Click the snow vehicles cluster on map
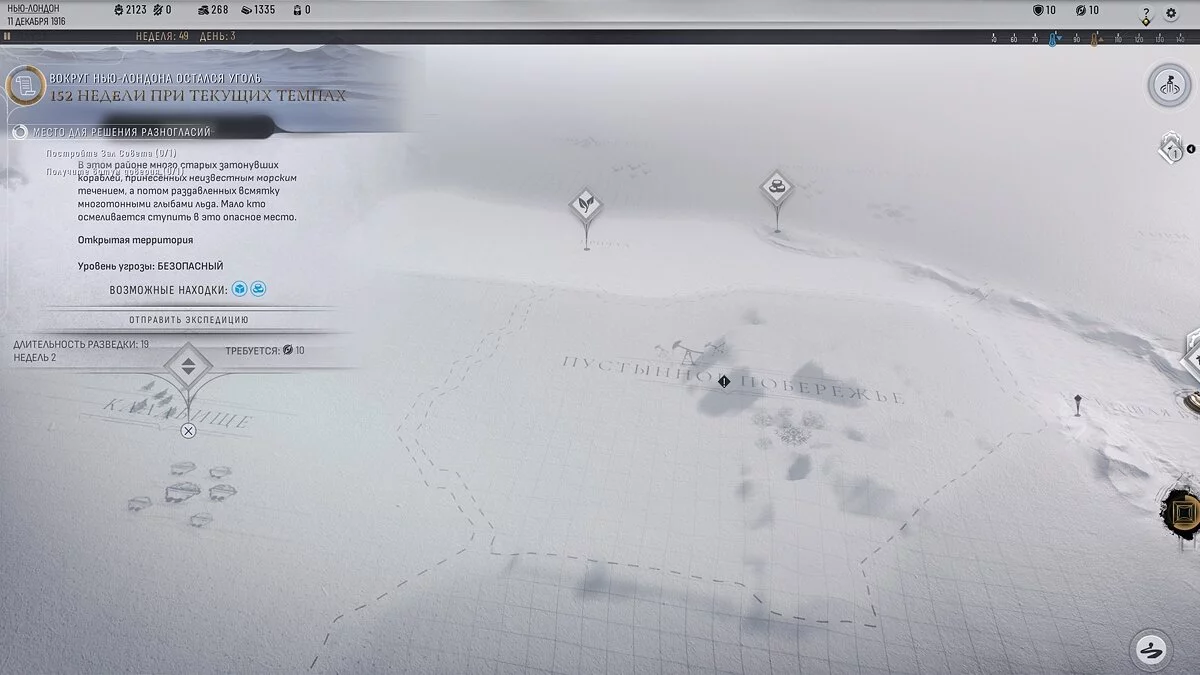Viewport: 1200px width, 675px height. point(183,491)
